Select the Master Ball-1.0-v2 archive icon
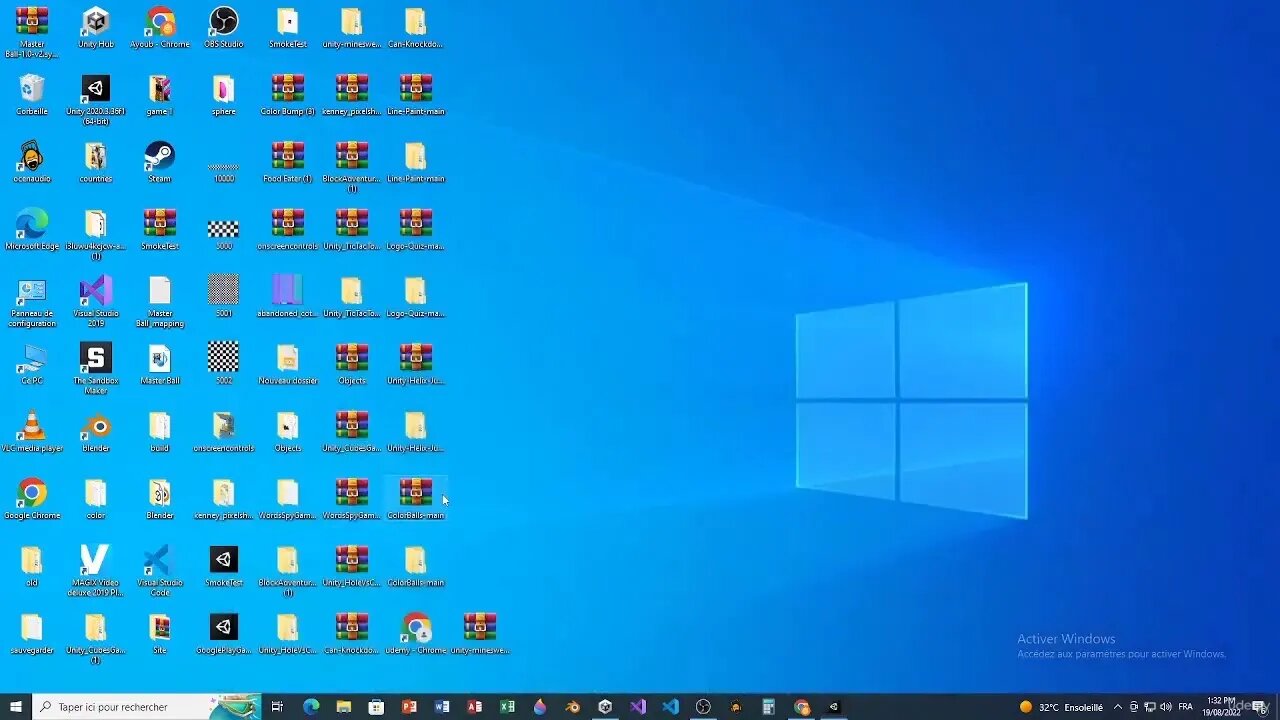 (32, 33)
